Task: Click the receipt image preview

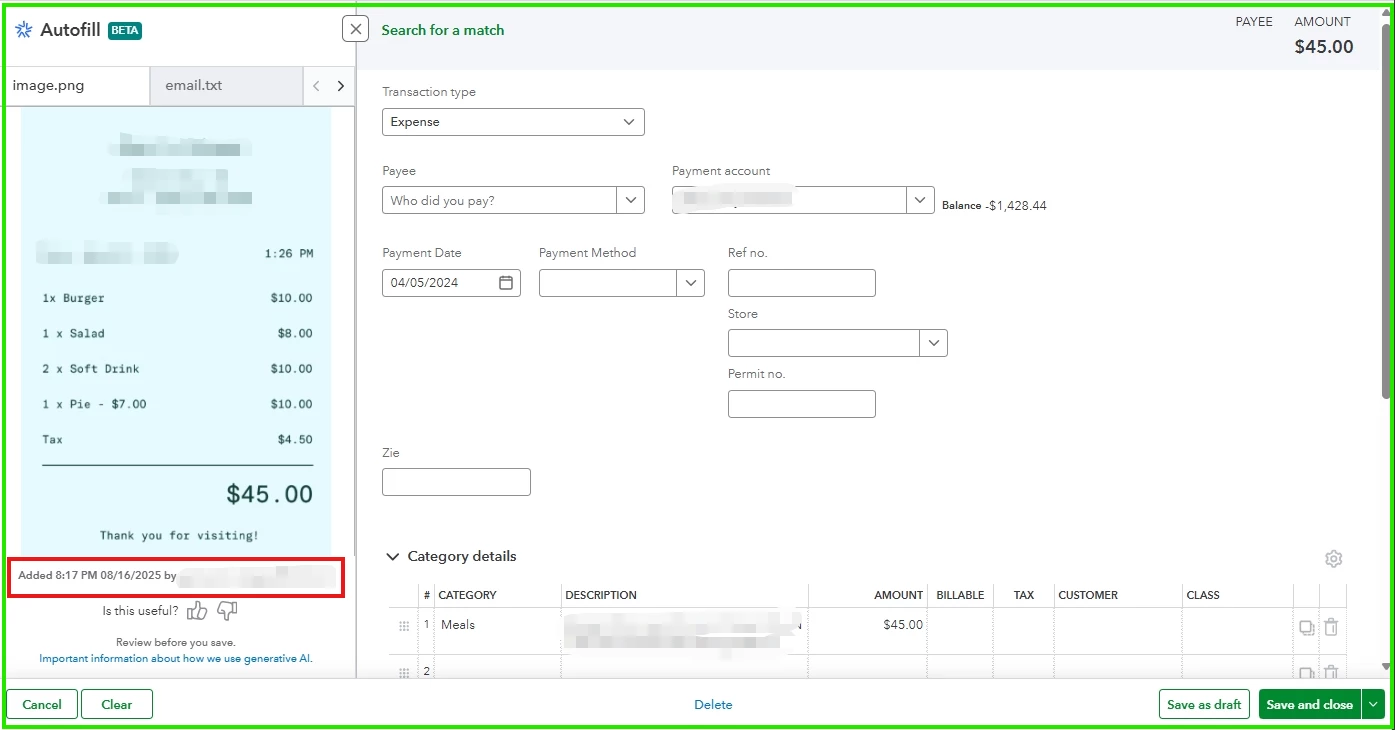Action: [176, 330]
